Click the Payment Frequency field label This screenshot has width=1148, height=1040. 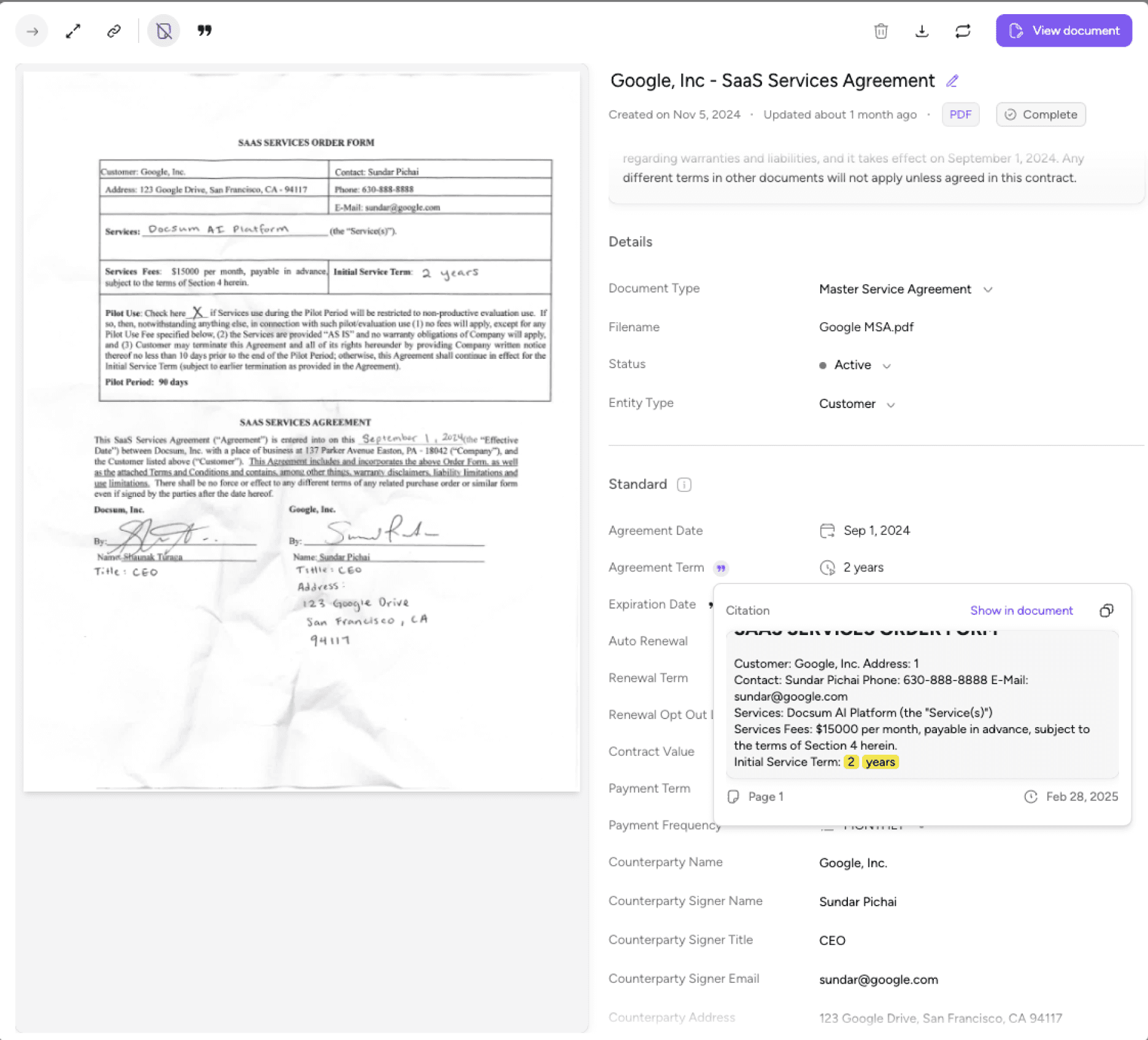click(x=665, y=825)
